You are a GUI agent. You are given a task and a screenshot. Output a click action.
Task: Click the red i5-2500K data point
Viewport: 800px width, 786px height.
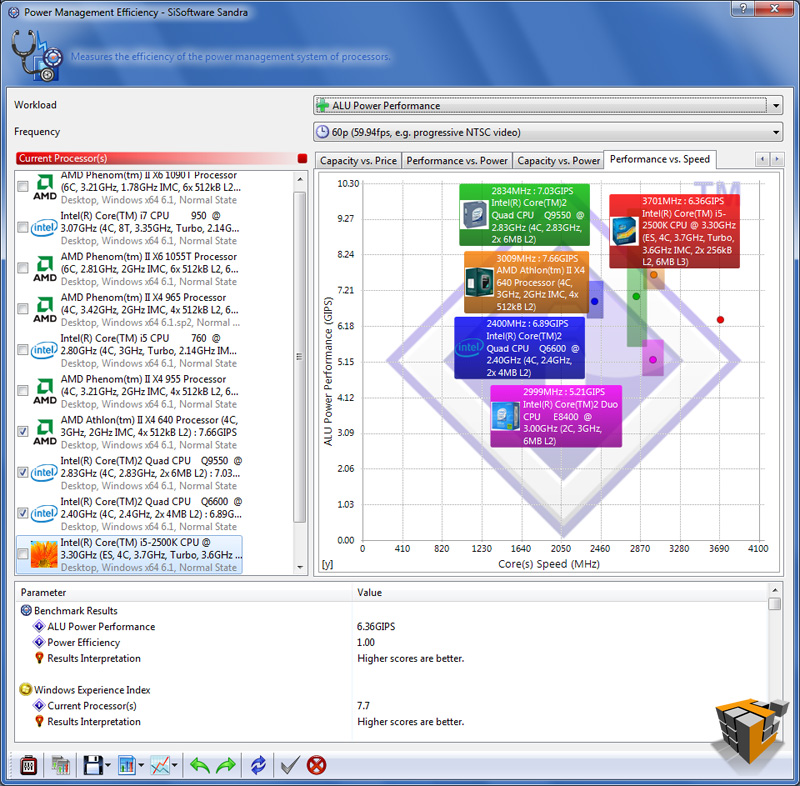720,320
